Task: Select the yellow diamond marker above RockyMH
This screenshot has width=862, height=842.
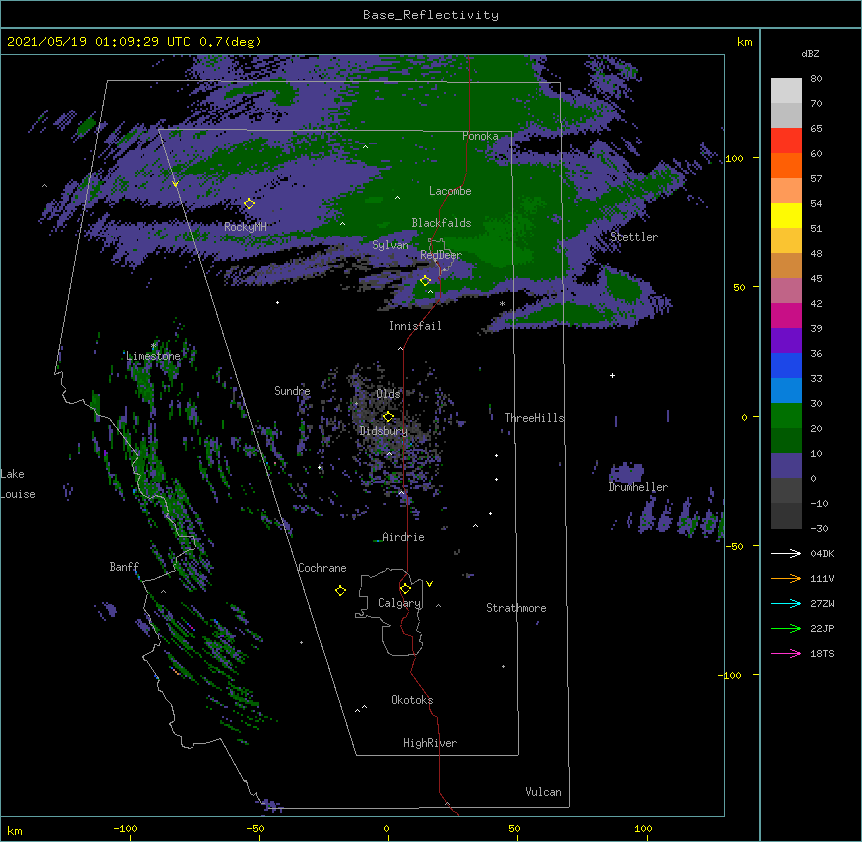Action: pos(249,203)
